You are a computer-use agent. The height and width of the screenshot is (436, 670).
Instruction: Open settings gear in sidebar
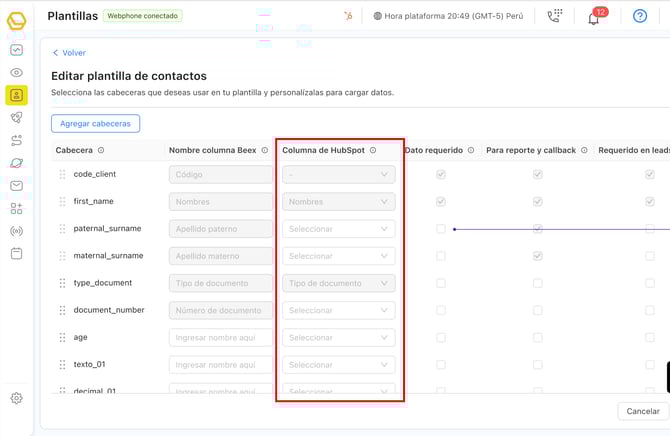(16, 398)
